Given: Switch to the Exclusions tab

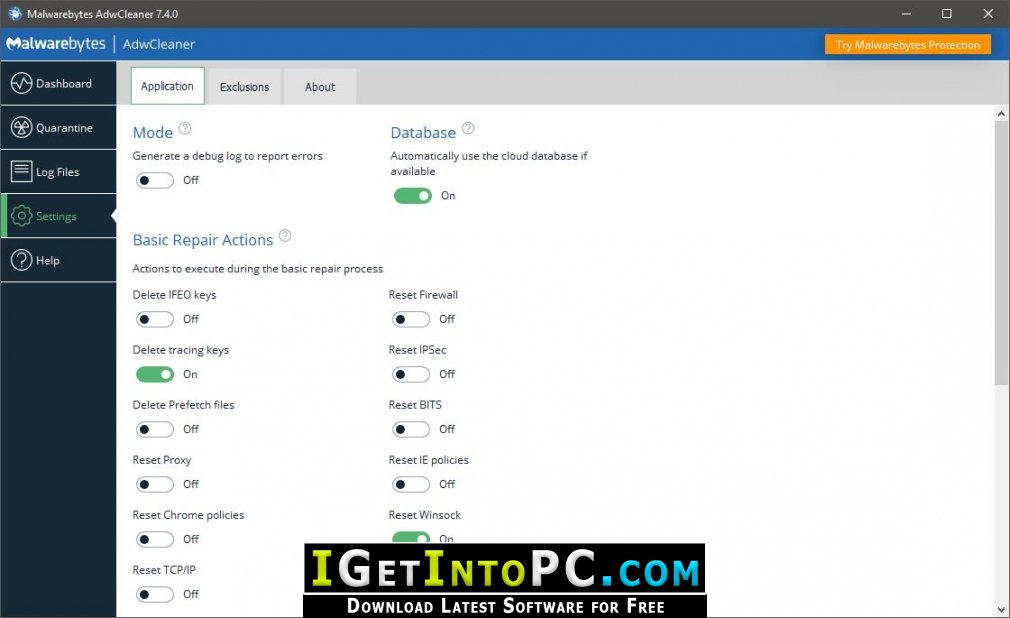Looking at the screenshot, I should [x=244, y=87].
